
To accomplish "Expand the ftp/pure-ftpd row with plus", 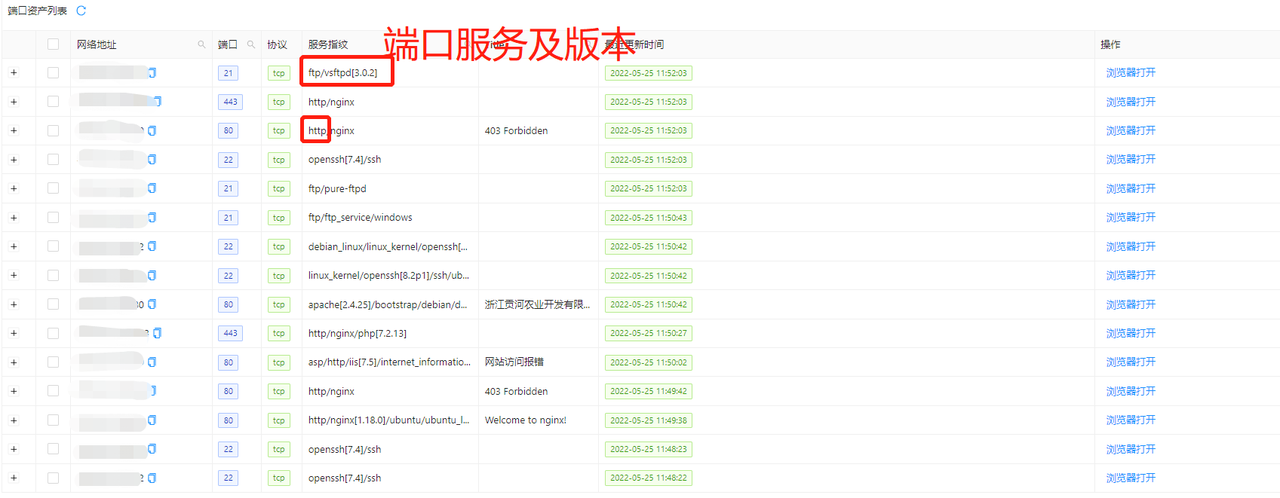I will tap(14, 189).
